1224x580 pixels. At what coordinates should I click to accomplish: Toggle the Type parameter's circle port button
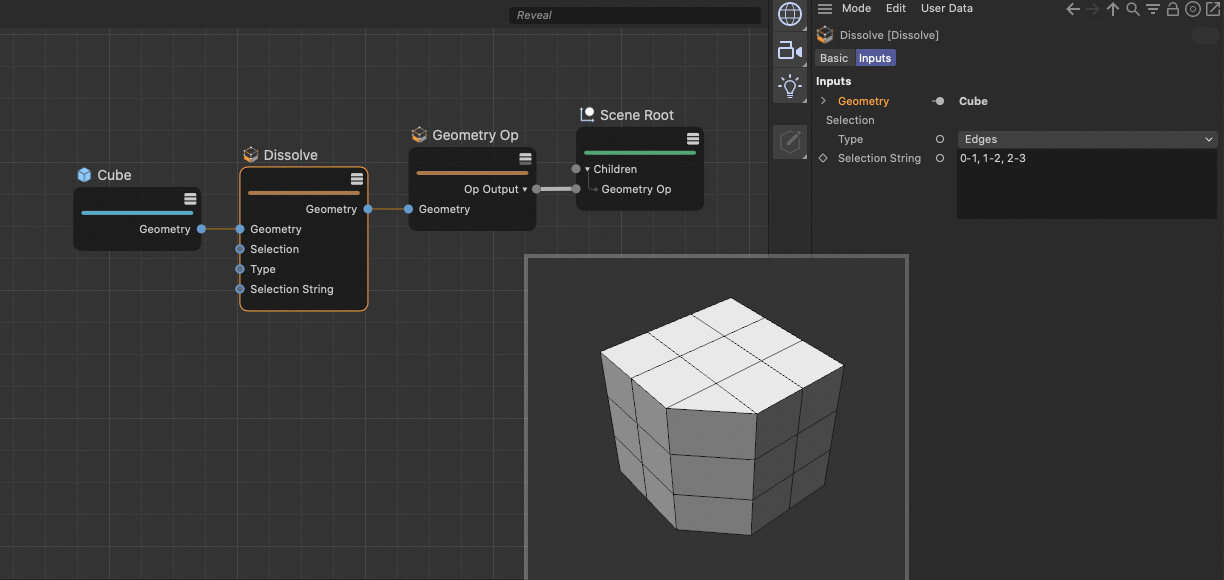click(x=939, y=139)
